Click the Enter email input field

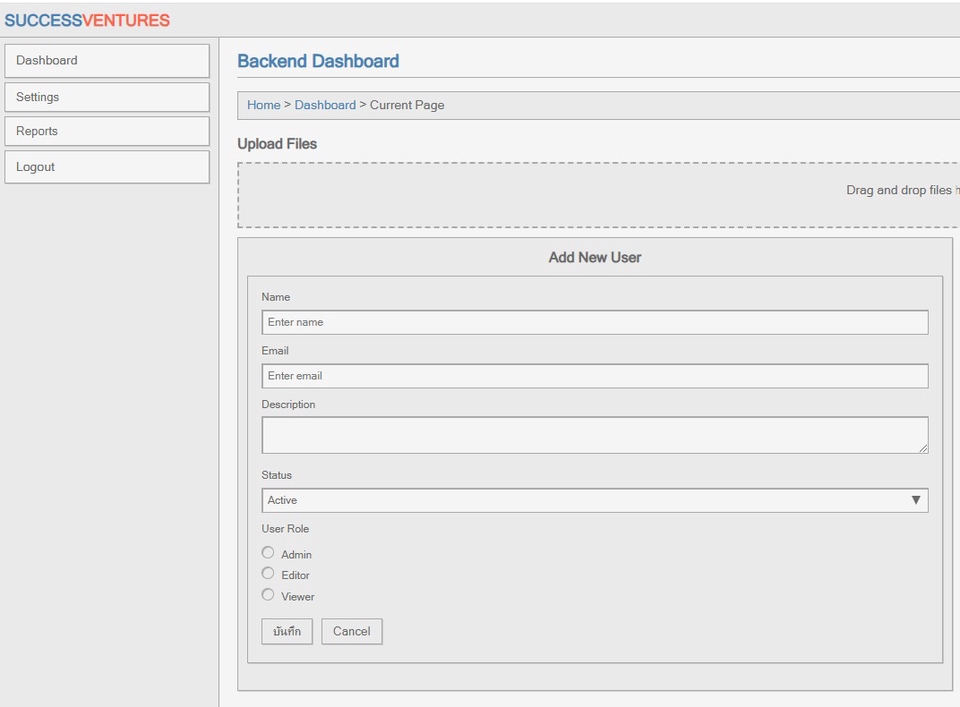click(594, 376)
